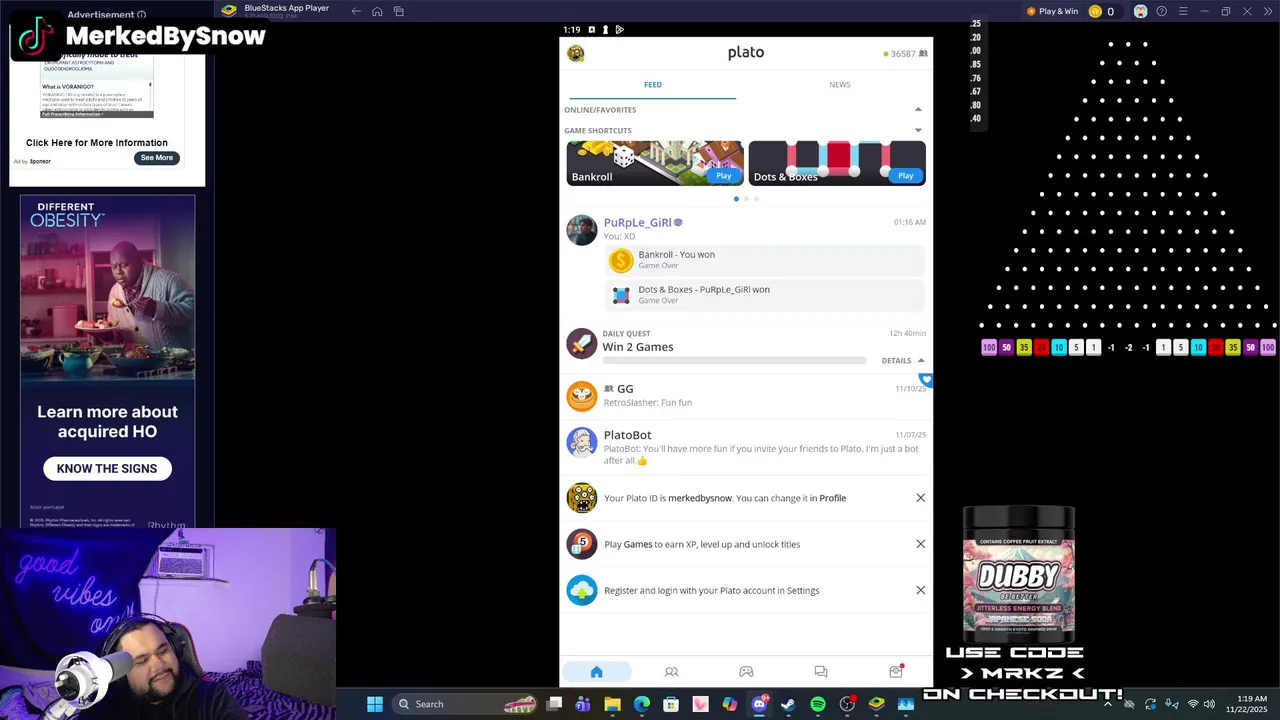
Task: Open the BlueStacks help question mark
Action: point(1161,11)
